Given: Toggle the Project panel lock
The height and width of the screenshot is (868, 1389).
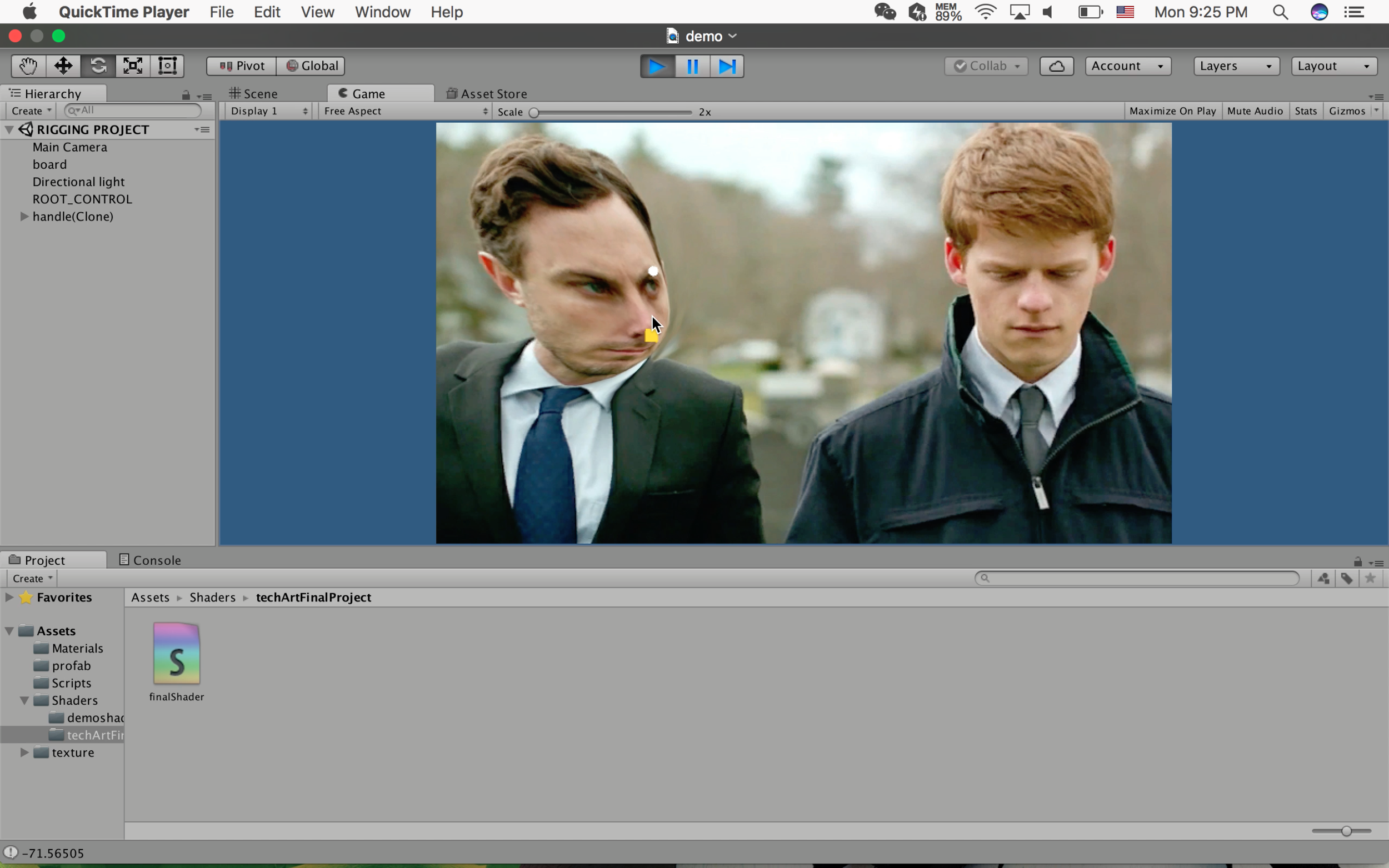Looking at the screenshot, I should [1358, 561].
